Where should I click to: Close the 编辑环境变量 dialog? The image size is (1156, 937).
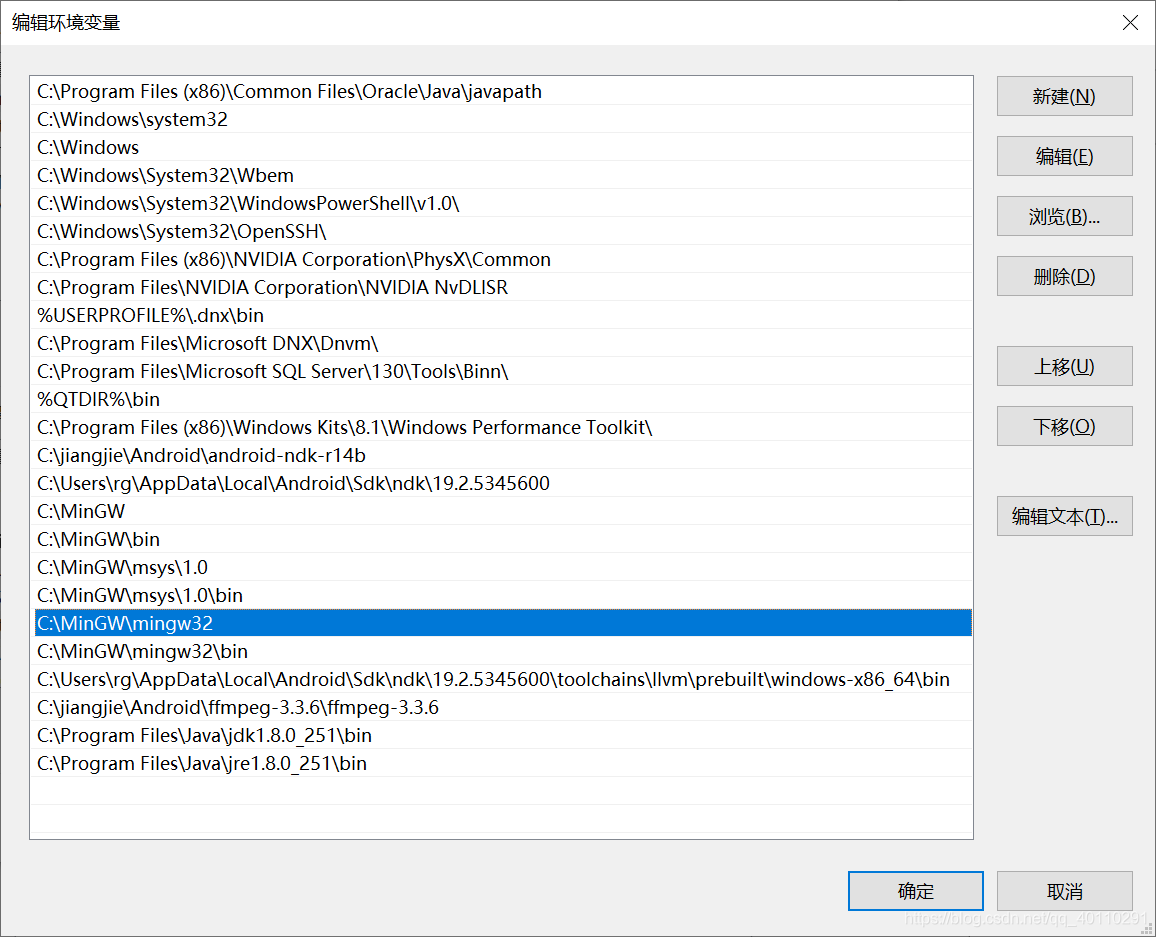pyautogui.click(x=1130, y=23)
